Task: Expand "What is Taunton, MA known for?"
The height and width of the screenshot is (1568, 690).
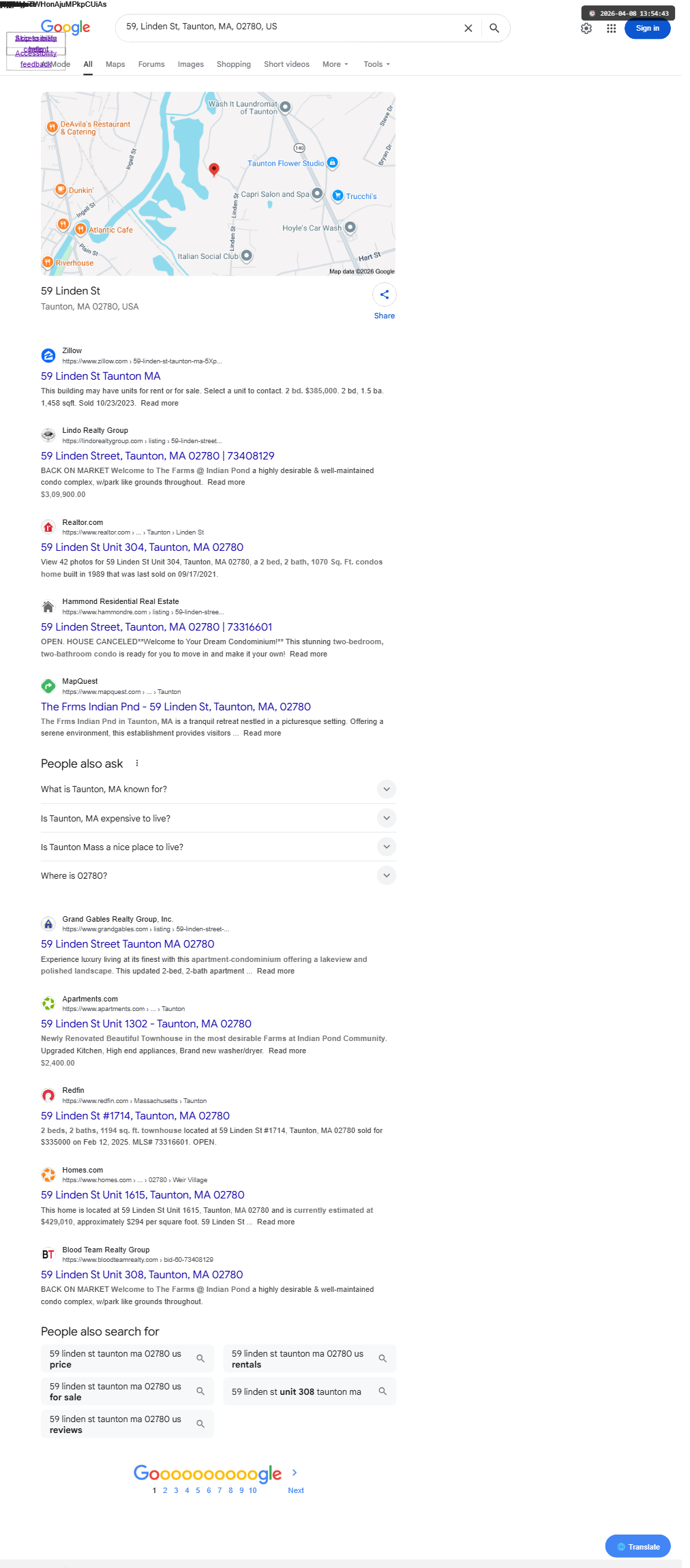Action: click(x=218, y=789)
